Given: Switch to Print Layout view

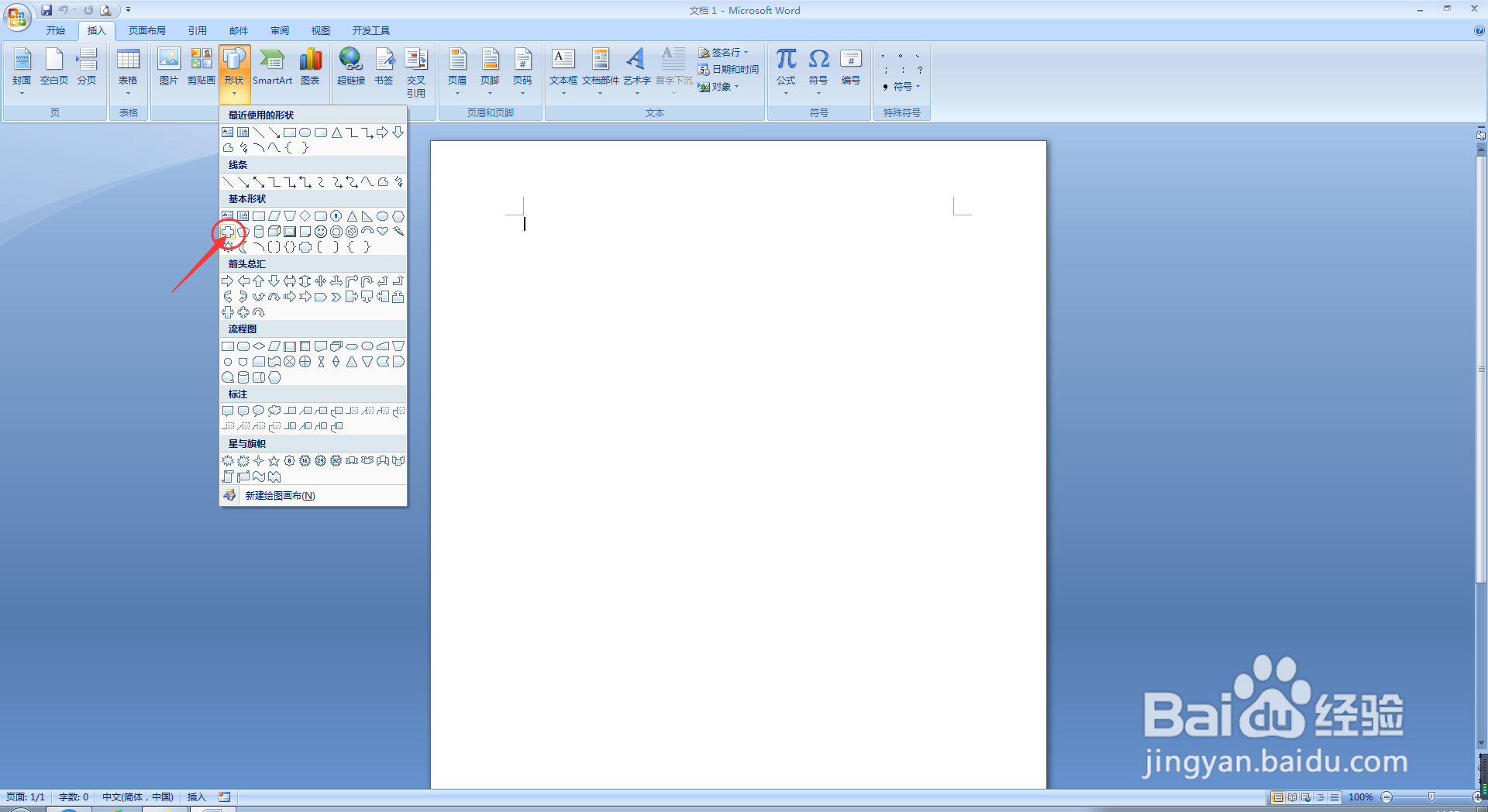Looking at the screenshot, I should 1278,797.
